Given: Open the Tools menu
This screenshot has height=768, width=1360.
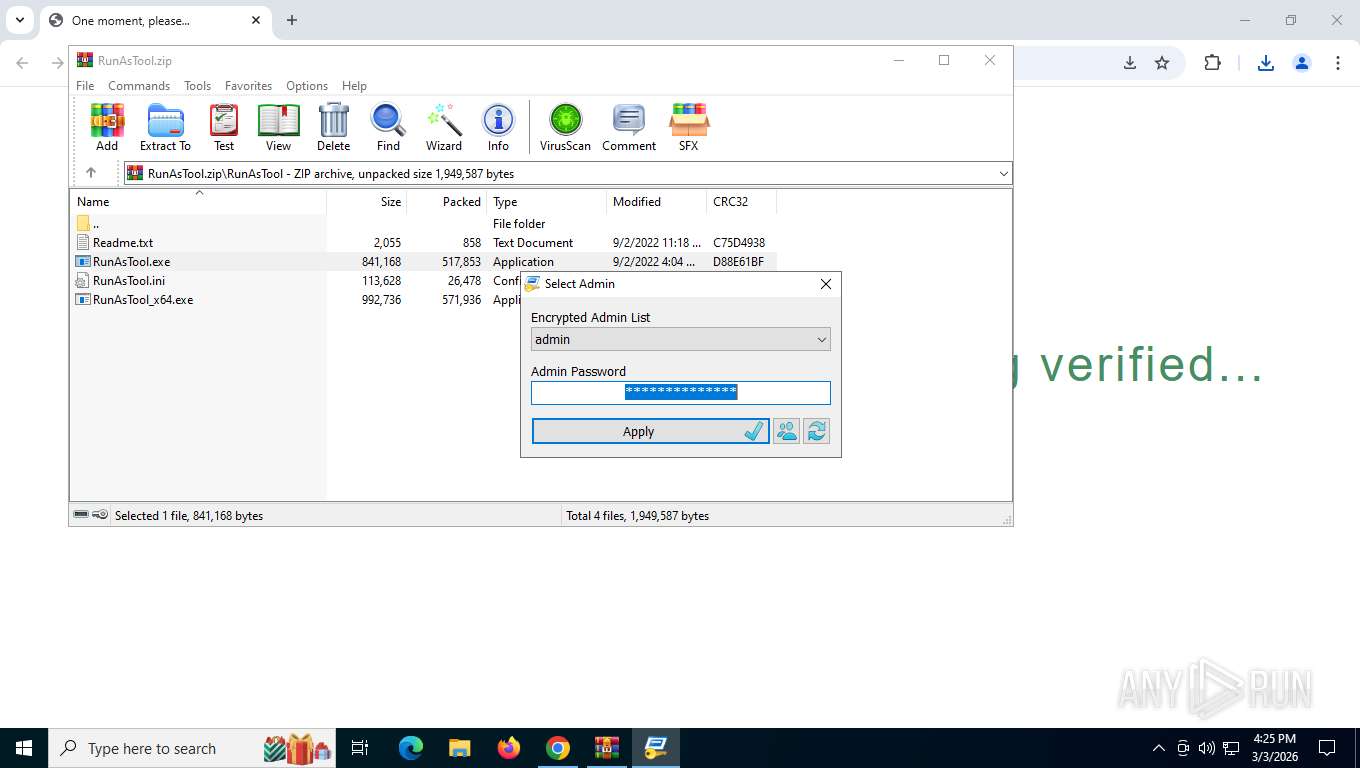Looking at the screenshot, I should point(197,86).
